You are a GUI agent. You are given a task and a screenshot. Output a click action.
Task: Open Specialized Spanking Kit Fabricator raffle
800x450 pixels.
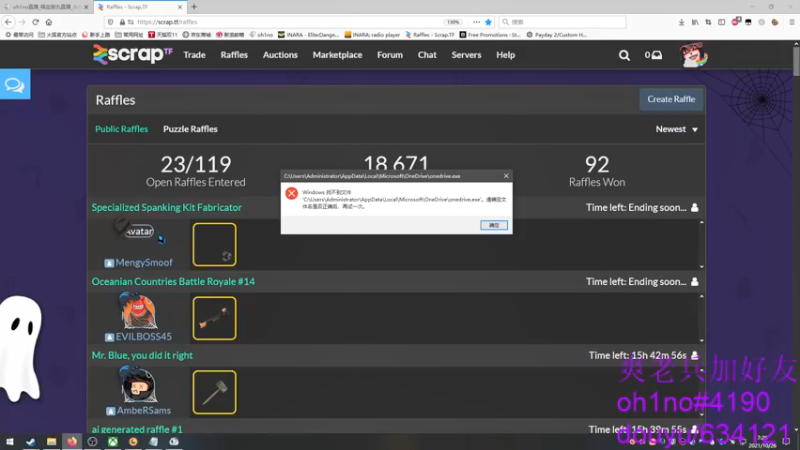[167, 208]
